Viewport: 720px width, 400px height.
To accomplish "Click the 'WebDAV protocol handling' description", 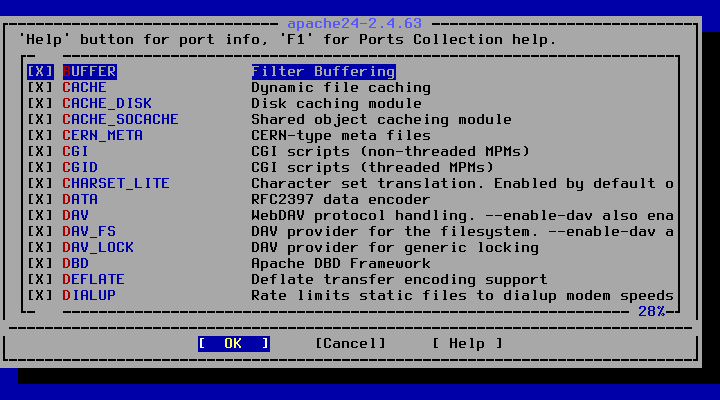I will (462, 216).
